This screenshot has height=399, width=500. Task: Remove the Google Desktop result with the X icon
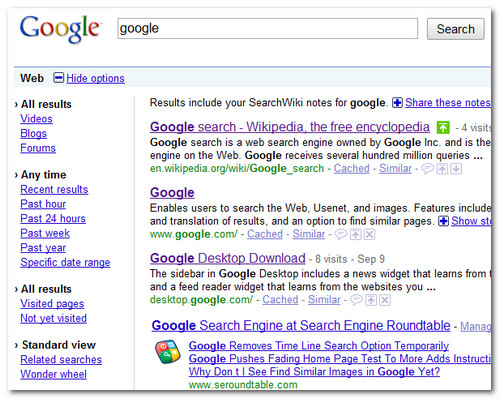point(385,300)
